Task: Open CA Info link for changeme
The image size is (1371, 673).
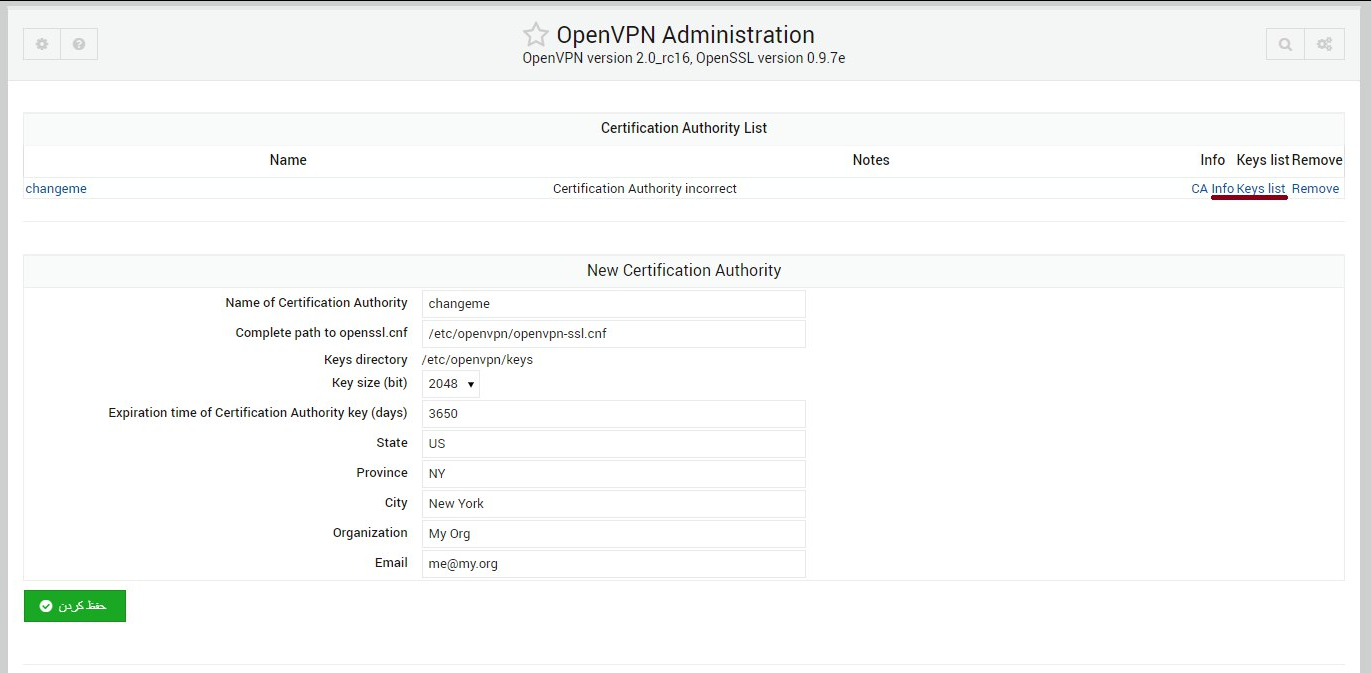Action: point(1212,189)
